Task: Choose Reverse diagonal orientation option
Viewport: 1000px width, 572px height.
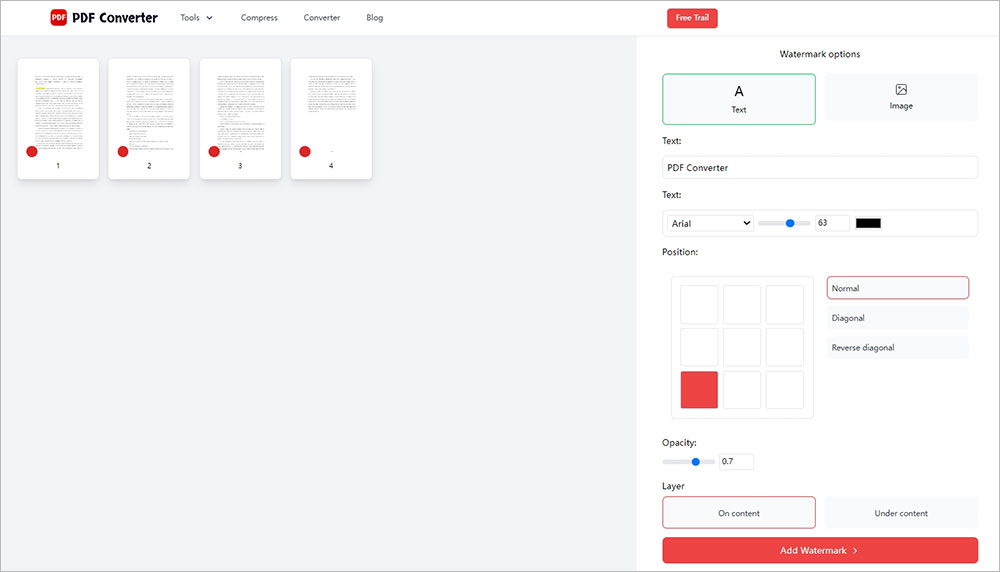Action: pos(897,348)
